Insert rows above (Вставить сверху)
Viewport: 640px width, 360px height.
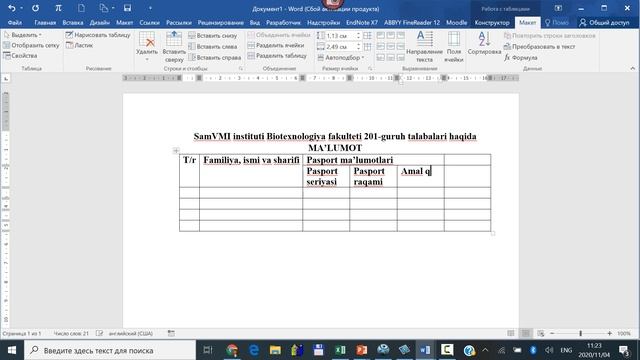pos(174,47)
